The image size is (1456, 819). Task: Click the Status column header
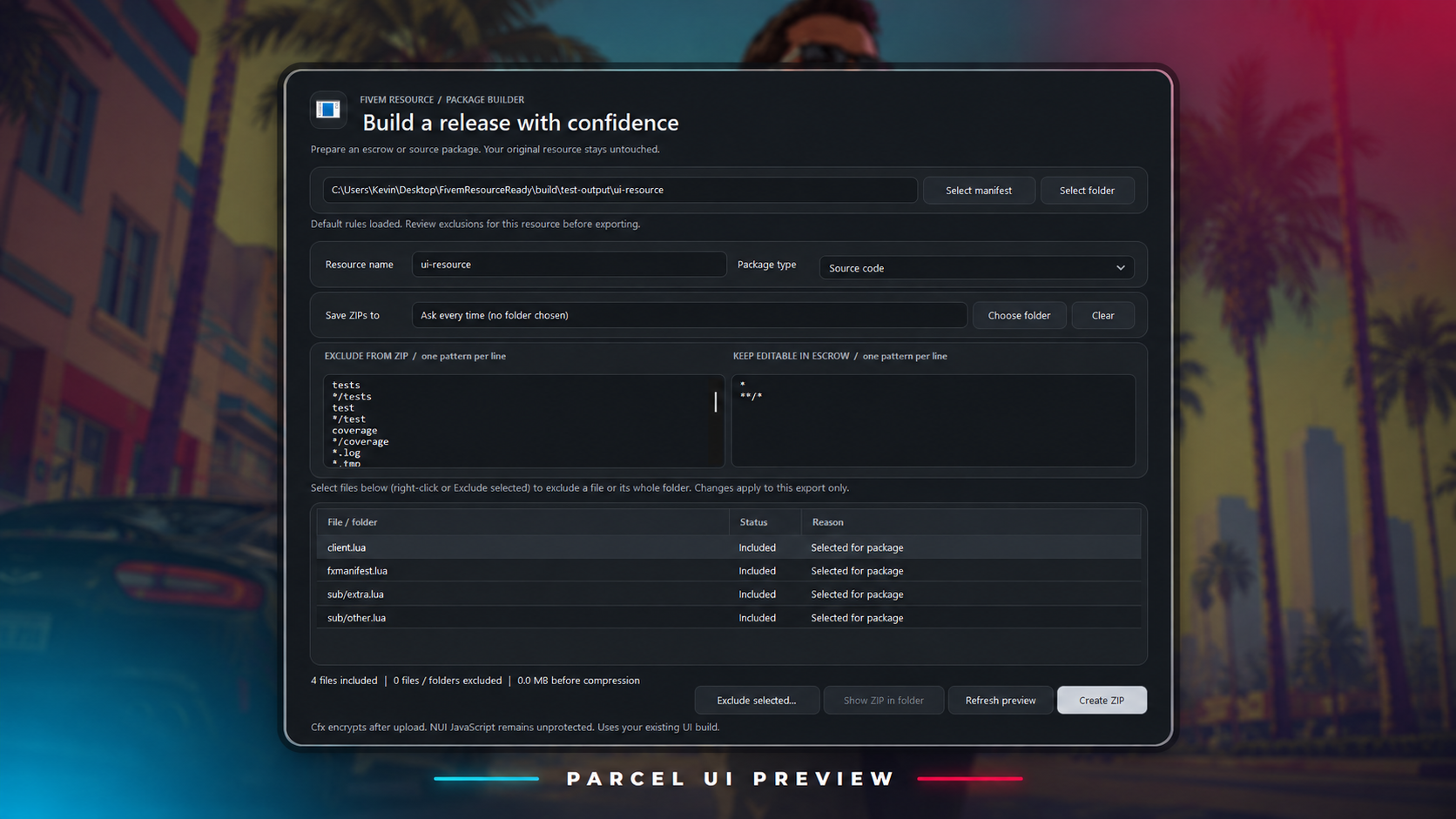pyautogui.click(x=765, y=522)
